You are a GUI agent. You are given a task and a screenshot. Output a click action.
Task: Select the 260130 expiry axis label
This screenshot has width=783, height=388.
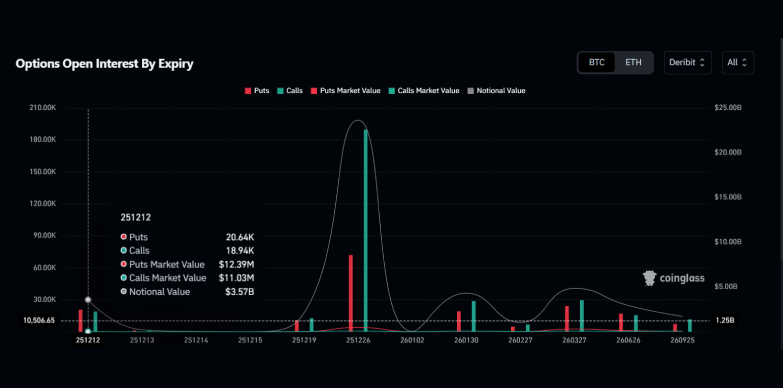pyautogui.click(x=466, y=340)
